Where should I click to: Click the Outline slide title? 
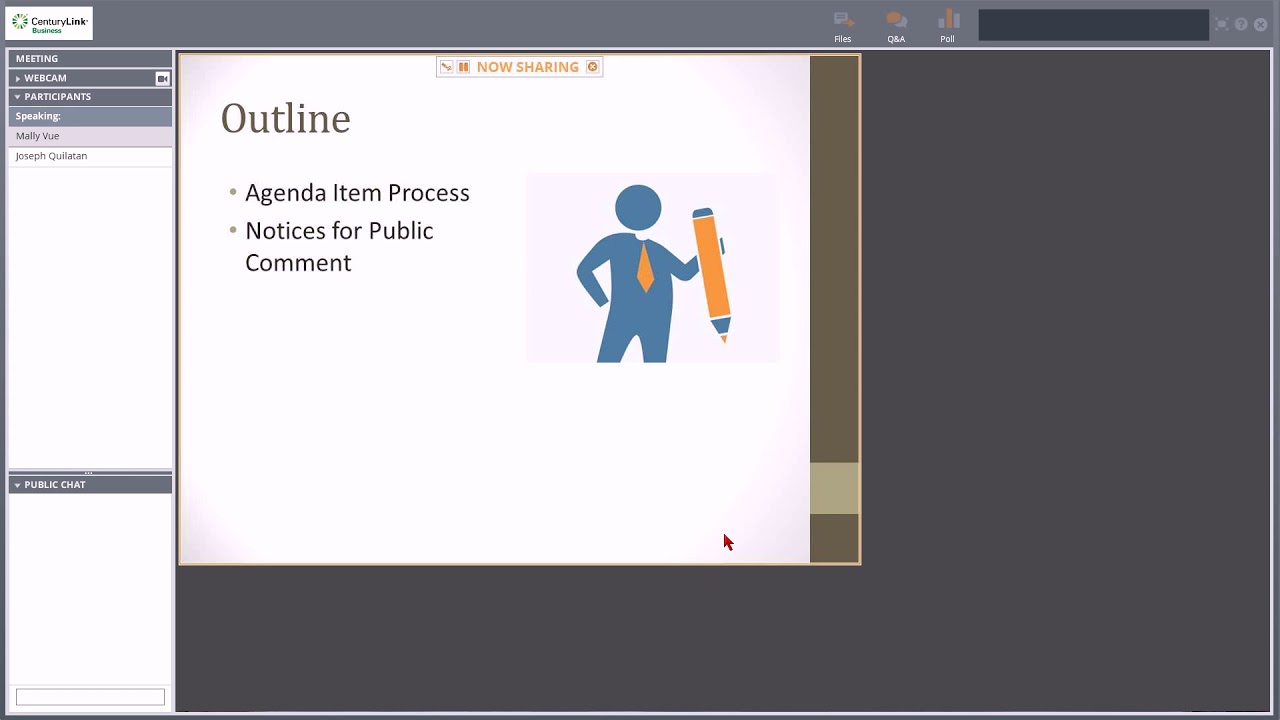pyautogui.click(x=285, y=118)
